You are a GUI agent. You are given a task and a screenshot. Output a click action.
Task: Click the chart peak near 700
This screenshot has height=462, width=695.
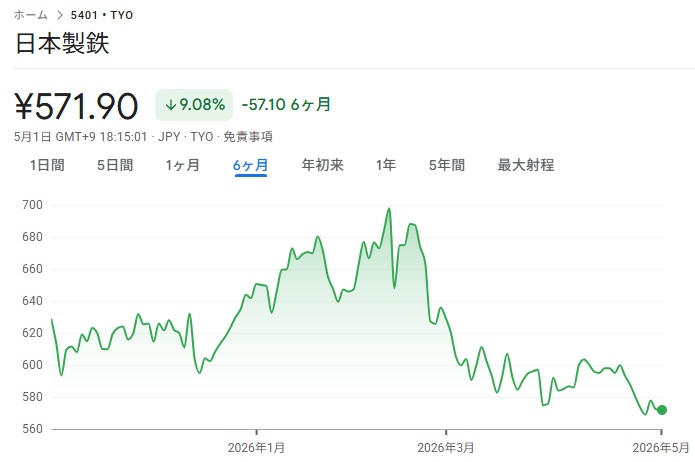pos(389,209)
